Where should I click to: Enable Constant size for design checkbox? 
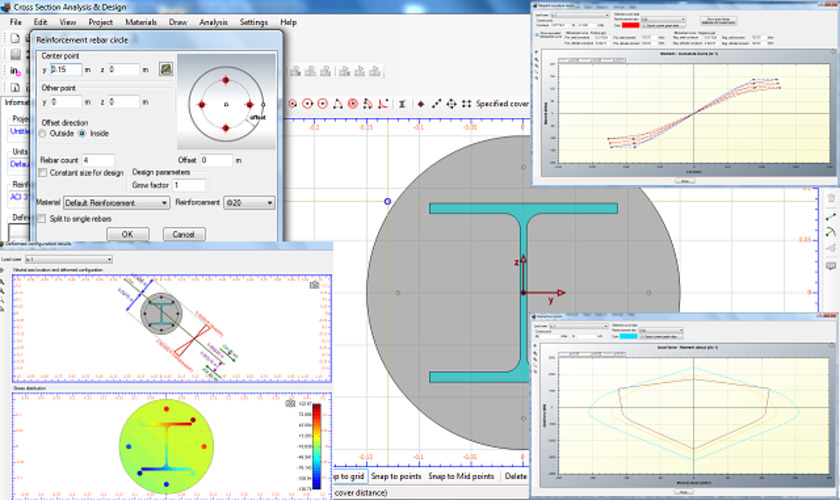(43, 173)
